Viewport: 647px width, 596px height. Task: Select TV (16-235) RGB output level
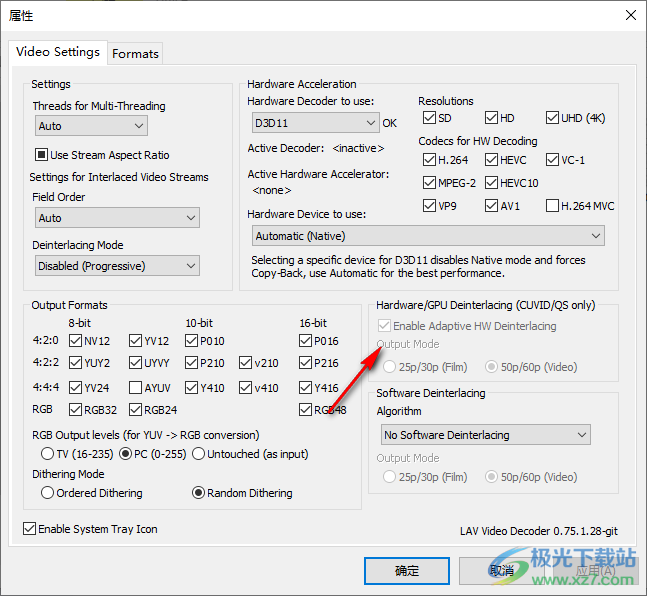tap(47, 454)
